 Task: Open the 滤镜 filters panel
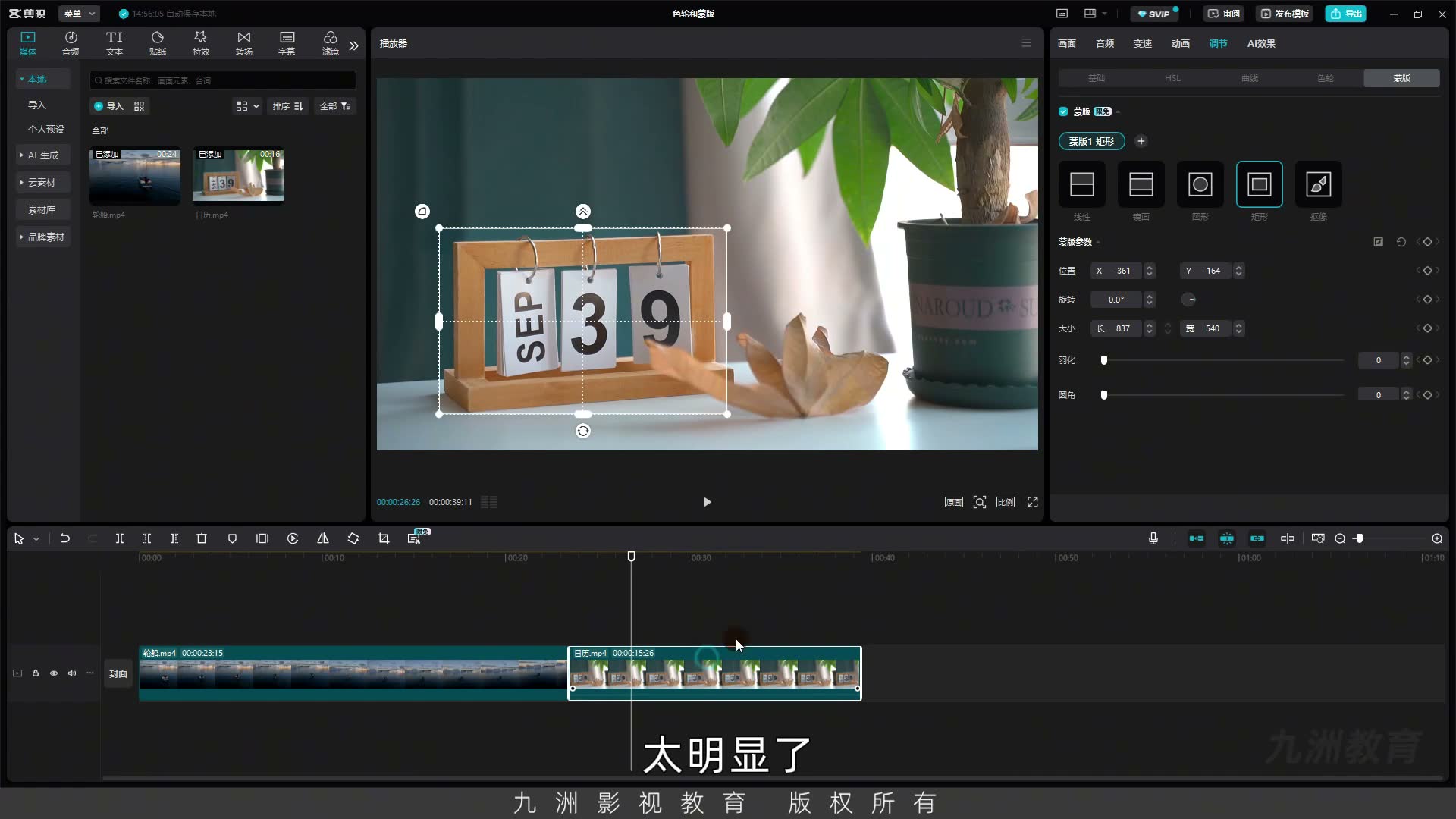point(331,43)
